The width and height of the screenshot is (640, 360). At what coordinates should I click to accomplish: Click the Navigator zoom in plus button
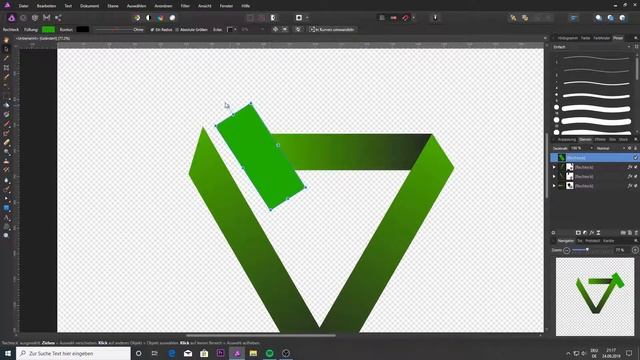click(635, 250)
